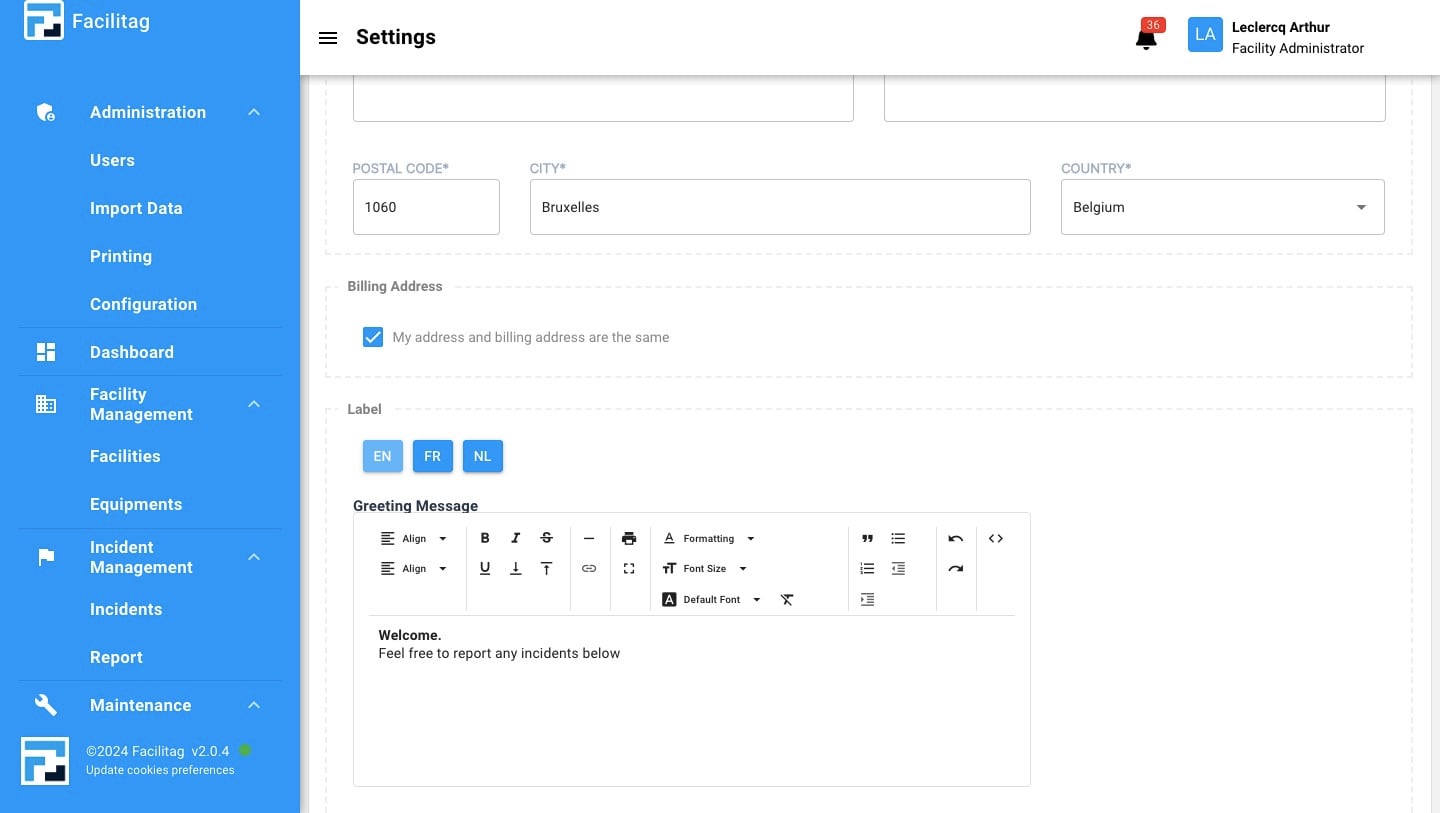Open source code view icon
The height and width of the screenshot is (813, 1440).
(x=996, y=538)
